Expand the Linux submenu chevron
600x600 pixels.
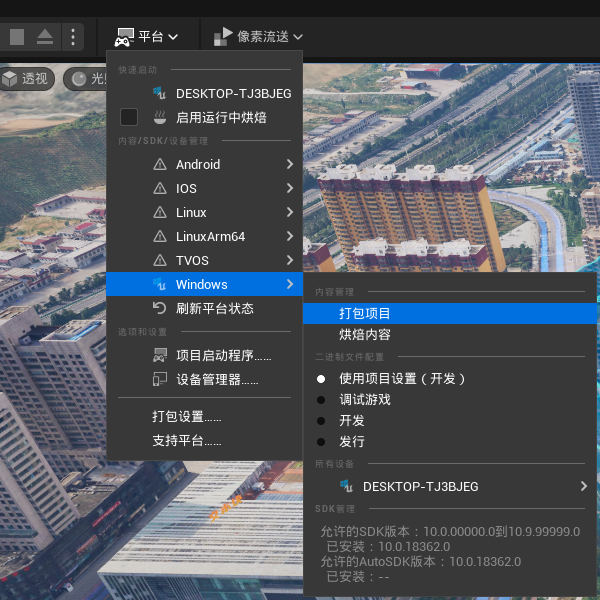coord(290,212)
